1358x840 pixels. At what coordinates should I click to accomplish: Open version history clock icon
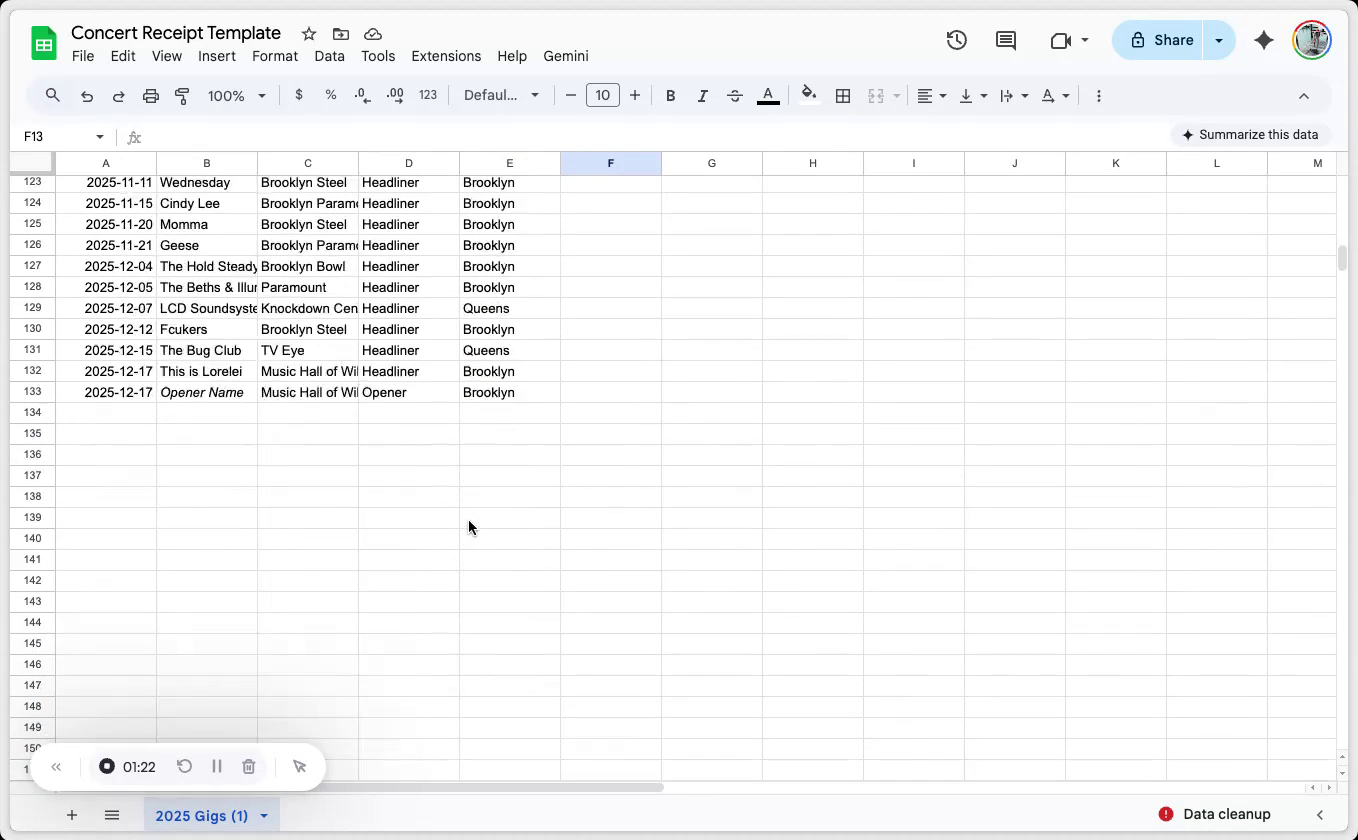[x=957, y=40]
